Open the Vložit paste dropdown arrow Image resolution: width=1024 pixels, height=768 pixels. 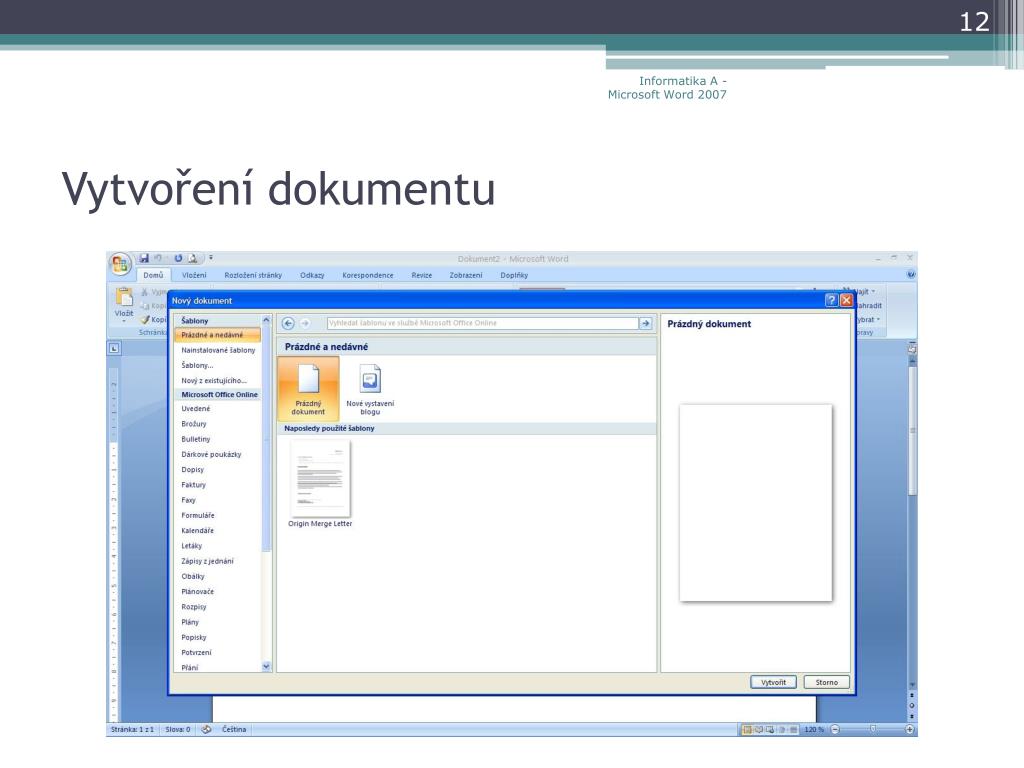pos(123,321)
